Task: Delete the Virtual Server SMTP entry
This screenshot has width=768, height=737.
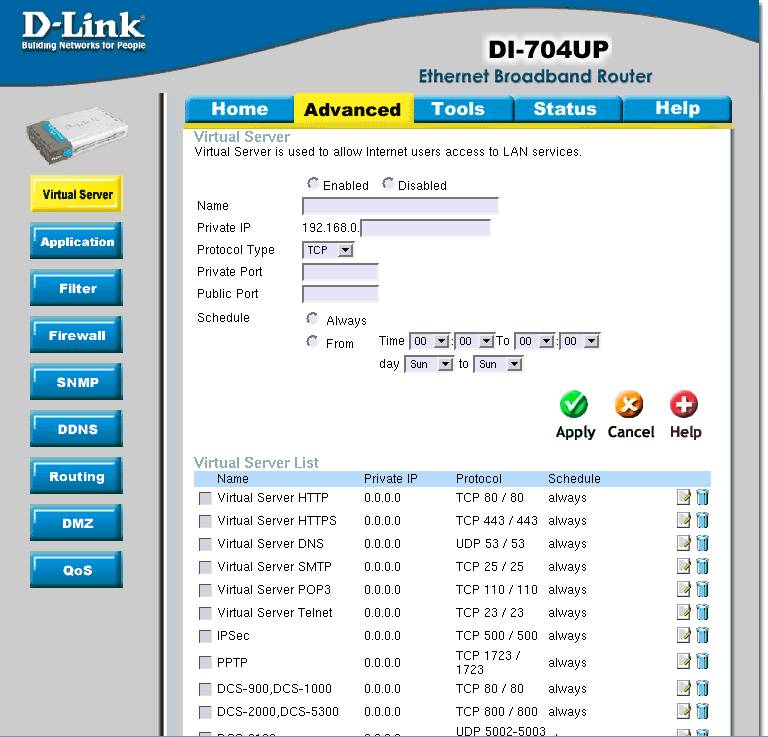Action: 702,566
